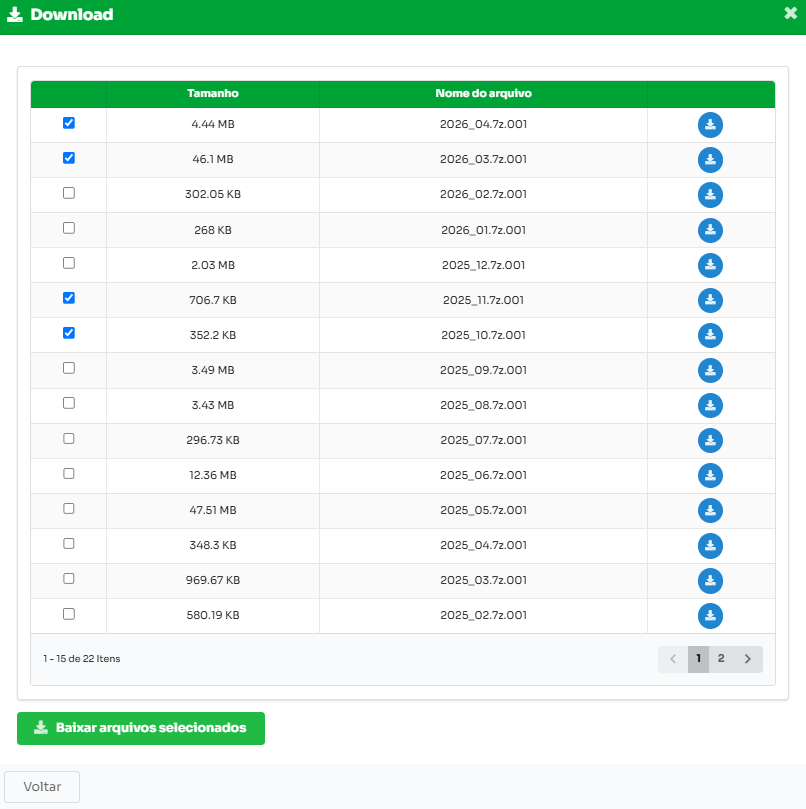Check the 2025_09.7z.001 checkbox

click(69, 368)
